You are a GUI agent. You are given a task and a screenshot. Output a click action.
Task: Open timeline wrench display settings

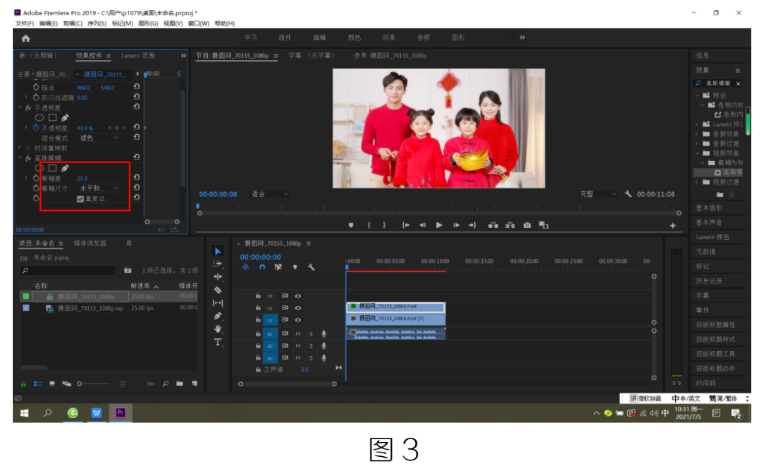(311, 267)
